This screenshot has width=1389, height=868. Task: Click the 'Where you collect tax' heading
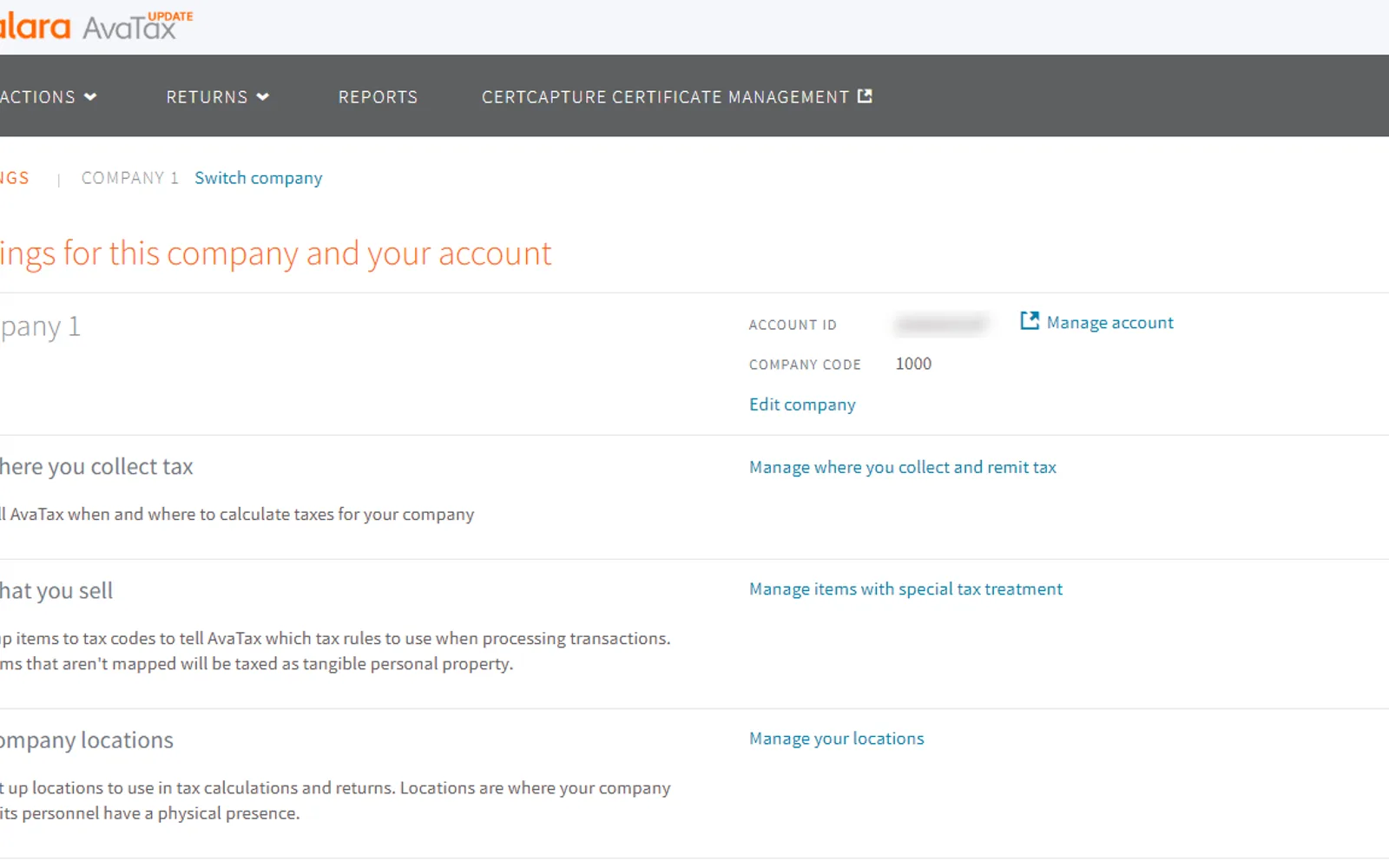(x=96, y=467)
